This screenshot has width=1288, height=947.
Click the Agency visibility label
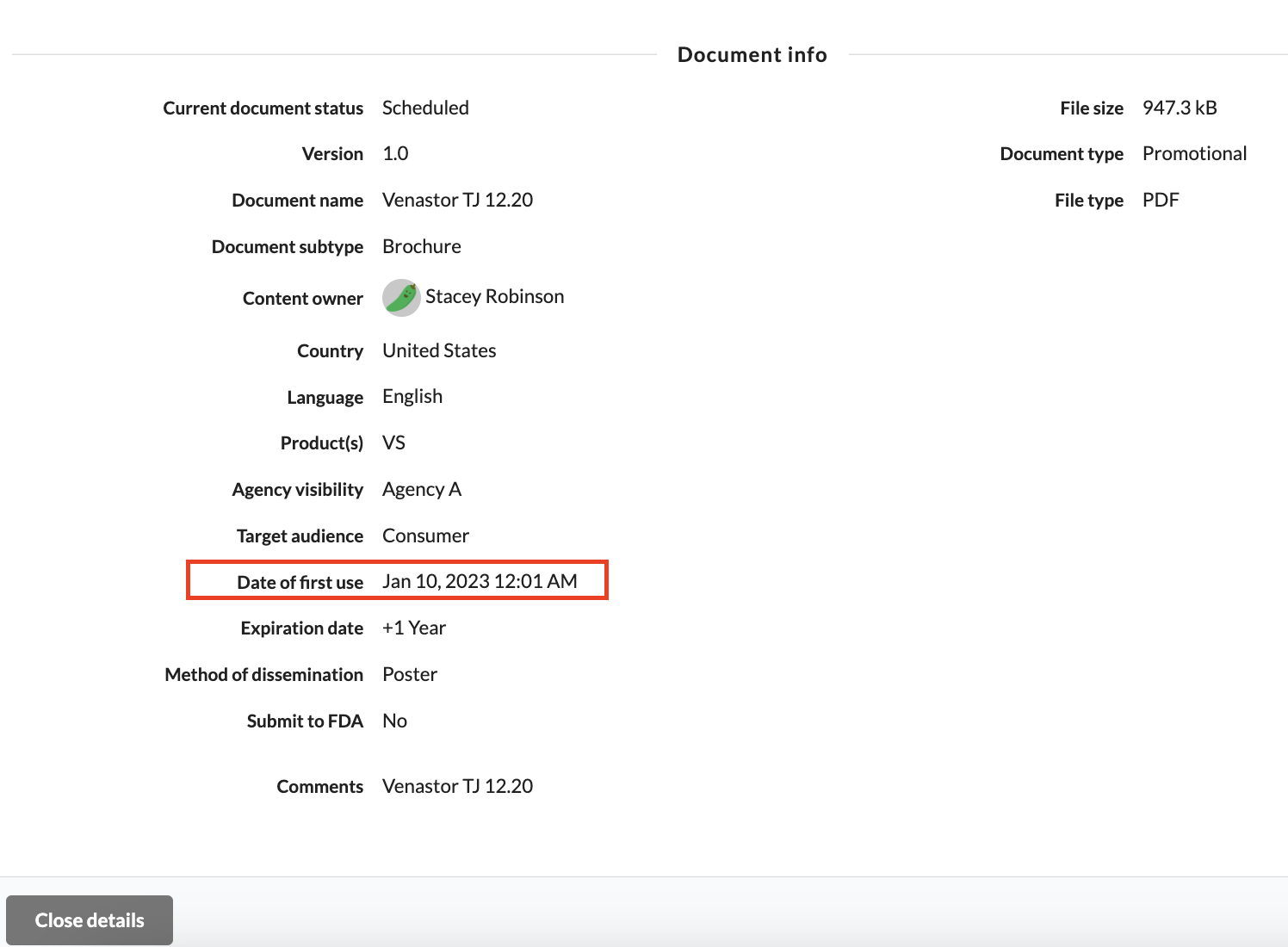click(298, 489)
